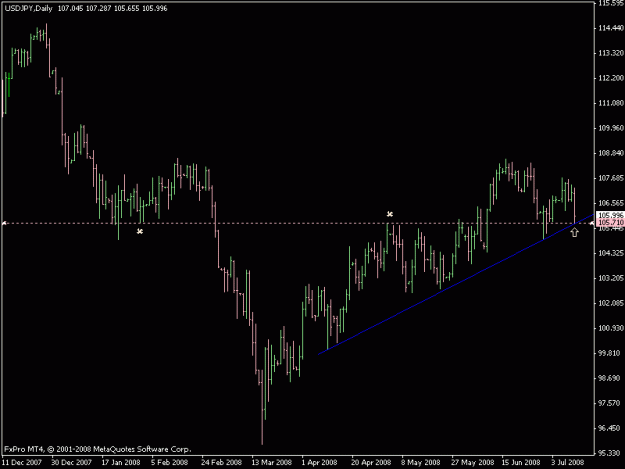Click the 11 Dec 2007 date label

tap(22, 463)
